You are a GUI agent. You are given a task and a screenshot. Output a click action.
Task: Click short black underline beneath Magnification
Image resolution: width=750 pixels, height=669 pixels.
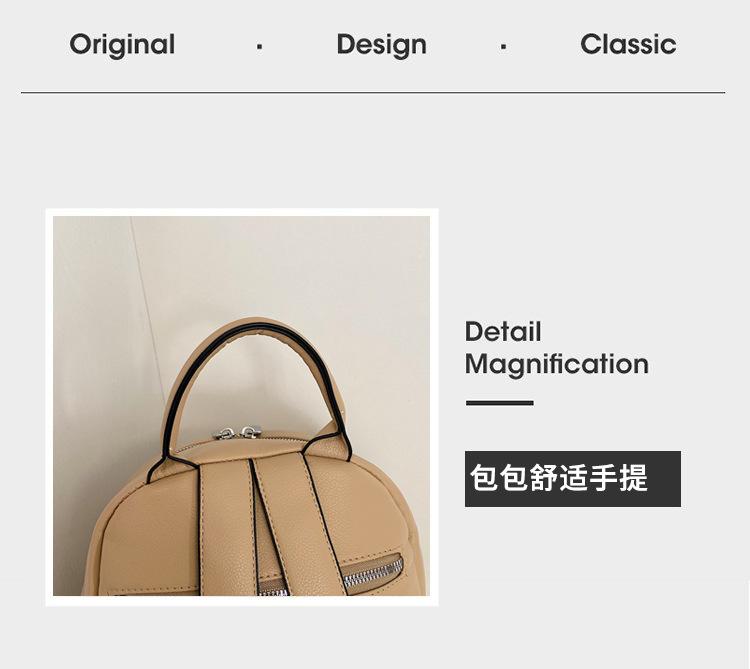click(x=500, y=403)
